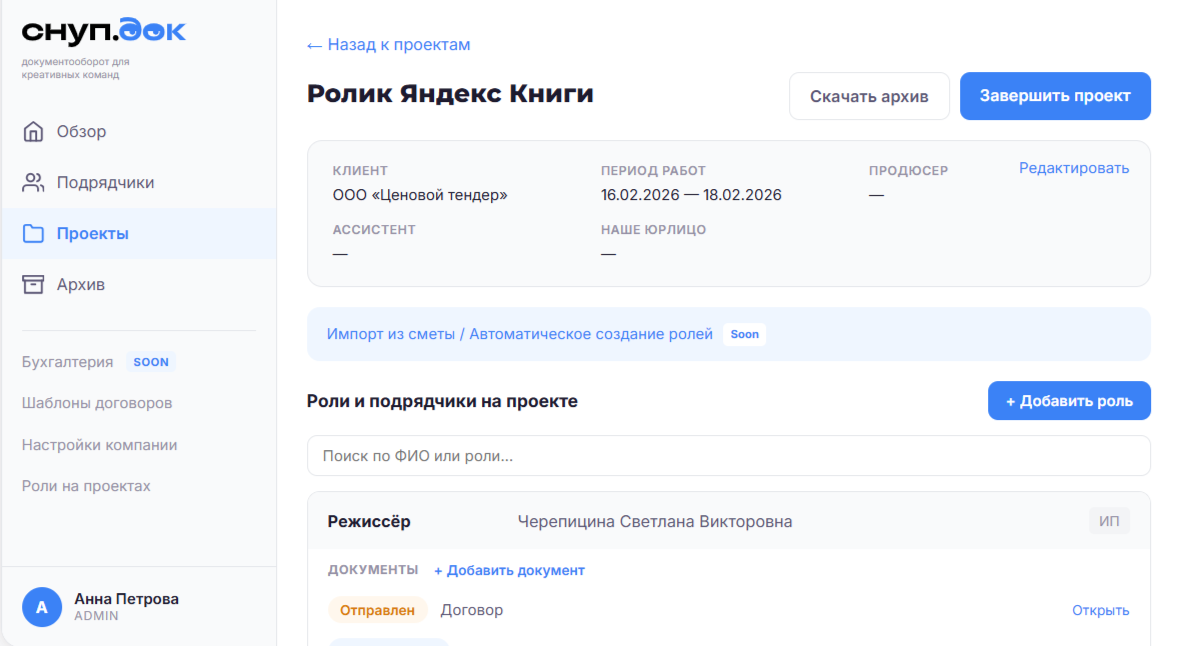Click the SOON badge beside Бухгалтерия
The height and width of the screenshot is (646, 1179).
pyautogui.click(x=151, y=361)
